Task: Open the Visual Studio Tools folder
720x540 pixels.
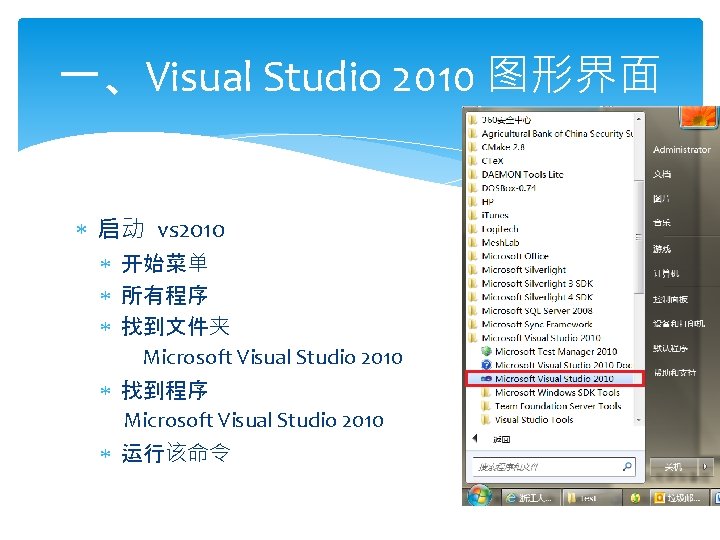Action: [527, 420]
